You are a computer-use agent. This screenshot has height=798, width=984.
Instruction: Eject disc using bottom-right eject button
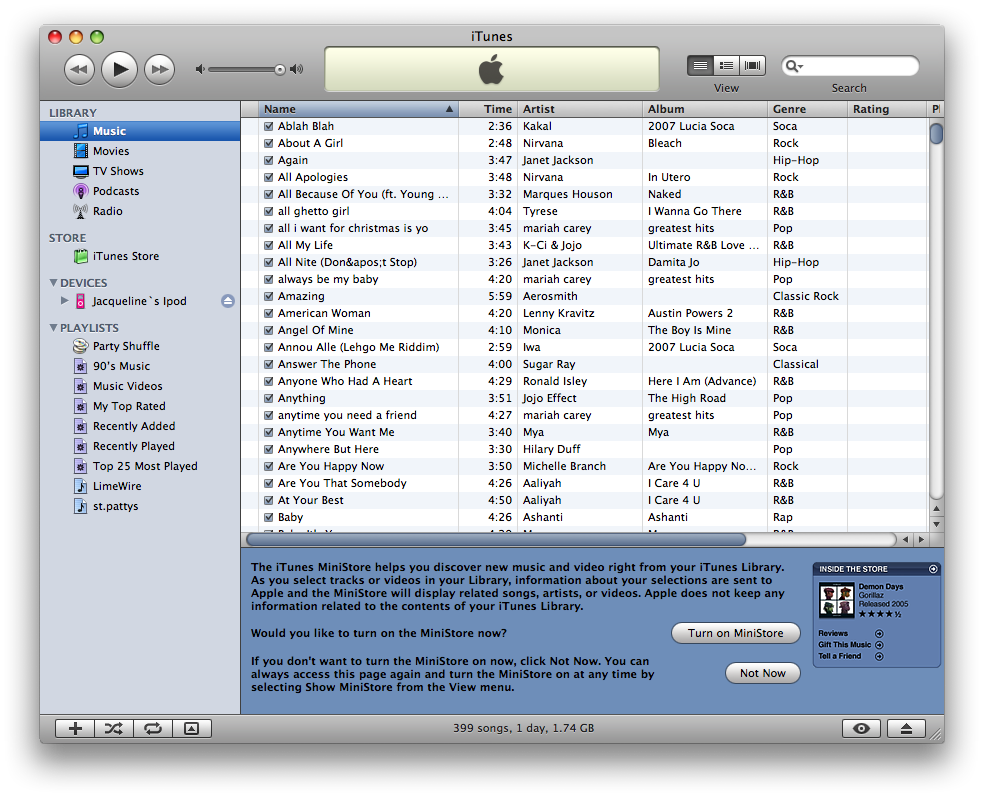tap(906, 728)
